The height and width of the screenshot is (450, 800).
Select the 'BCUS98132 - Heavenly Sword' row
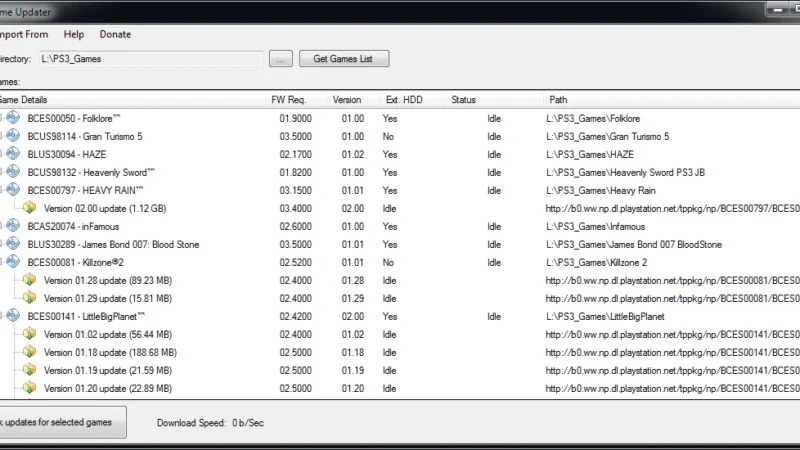pyautogui.click(x=91, y=172)
